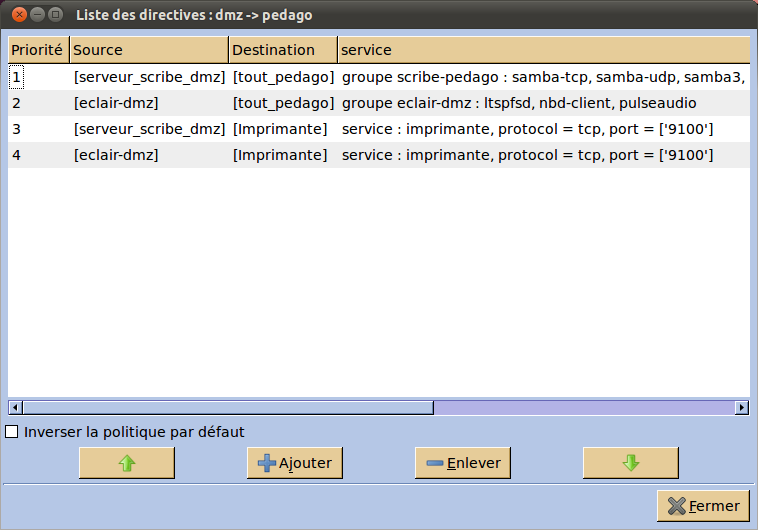This screenshot has height=530, width=758.
Task: Enable Inverser la politique par défaut checkbox
Action: 12,431
